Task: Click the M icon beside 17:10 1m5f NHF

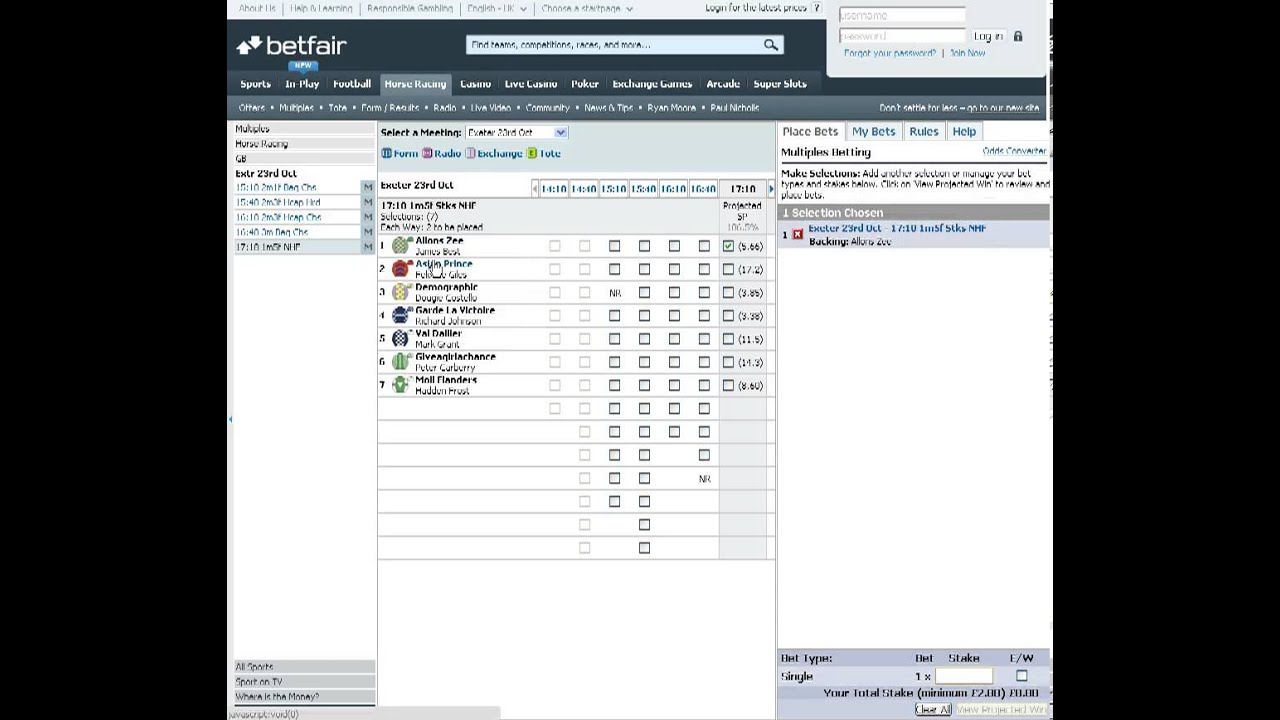Action: (368, 247)
